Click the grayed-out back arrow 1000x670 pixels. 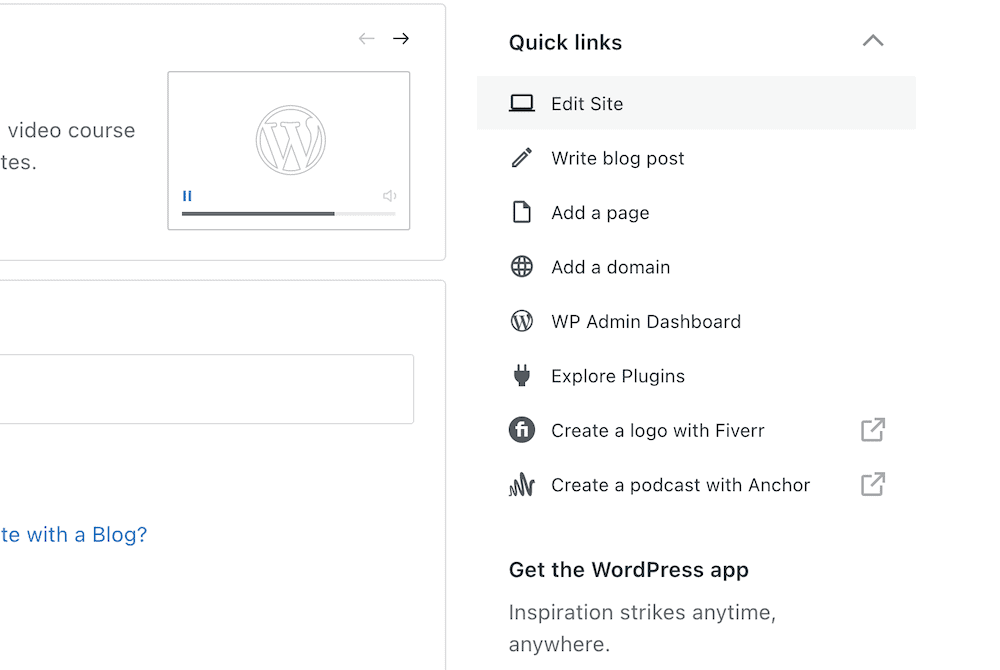(x=366, y=38)
